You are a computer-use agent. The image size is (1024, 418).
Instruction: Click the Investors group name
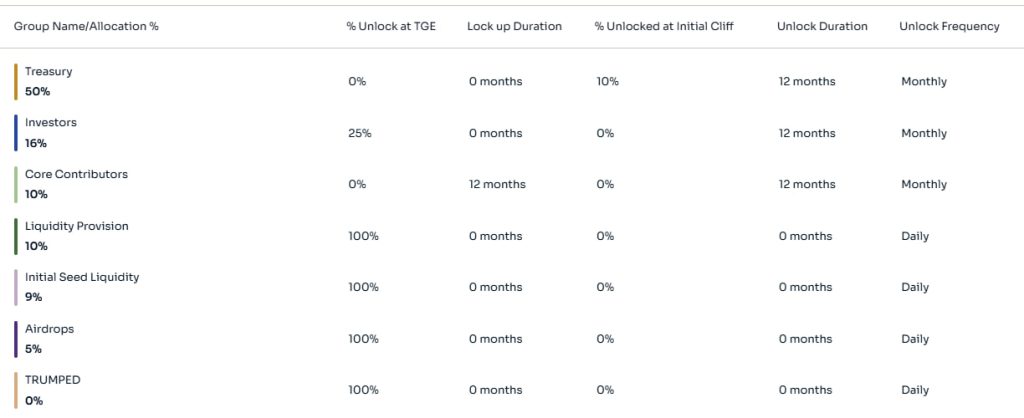(x=50, y=123)
